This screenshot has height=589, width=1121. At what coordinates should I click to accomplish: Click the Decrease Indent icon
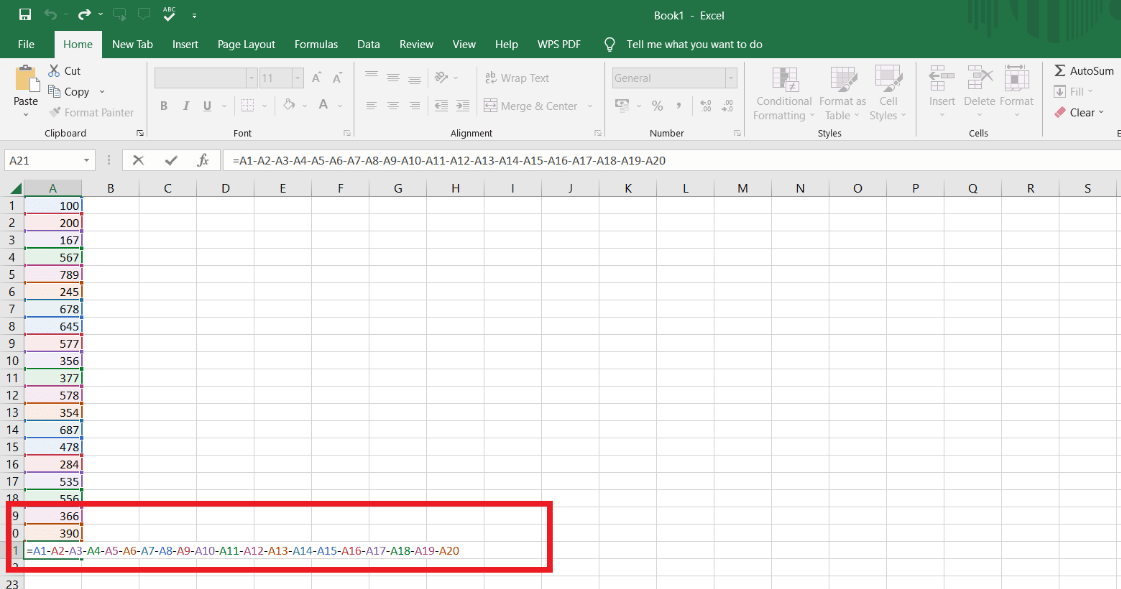pos(441,106)
